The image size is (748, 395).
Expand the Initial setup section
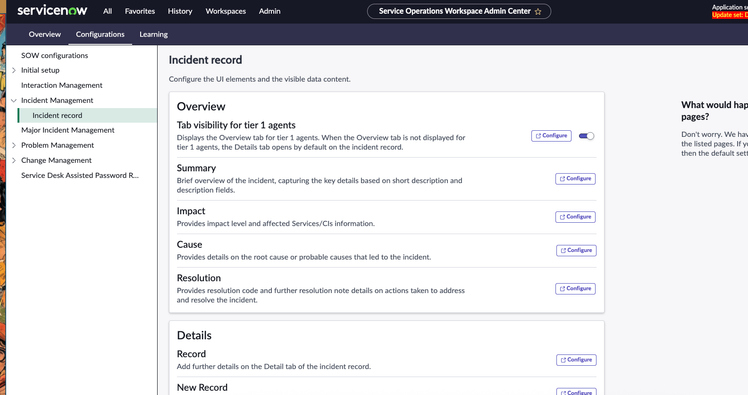tap(14, 70)
